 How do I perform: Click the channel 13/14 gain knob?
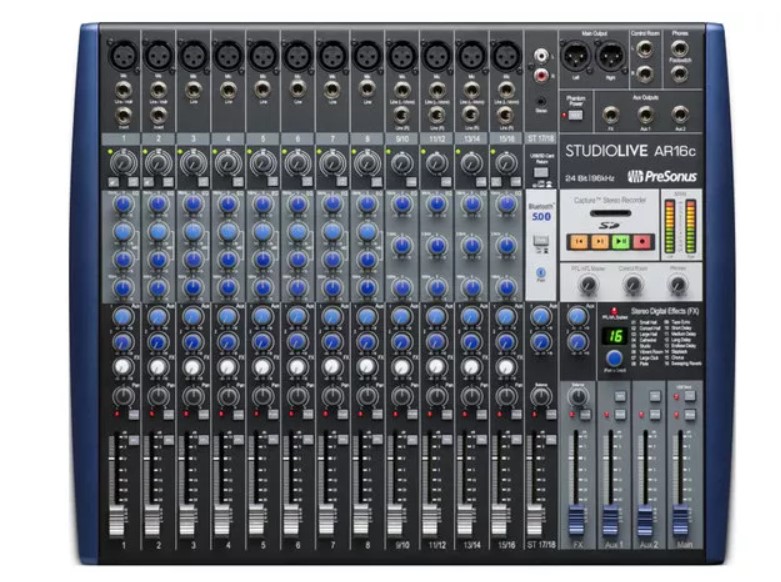click(x=471, y=163)
